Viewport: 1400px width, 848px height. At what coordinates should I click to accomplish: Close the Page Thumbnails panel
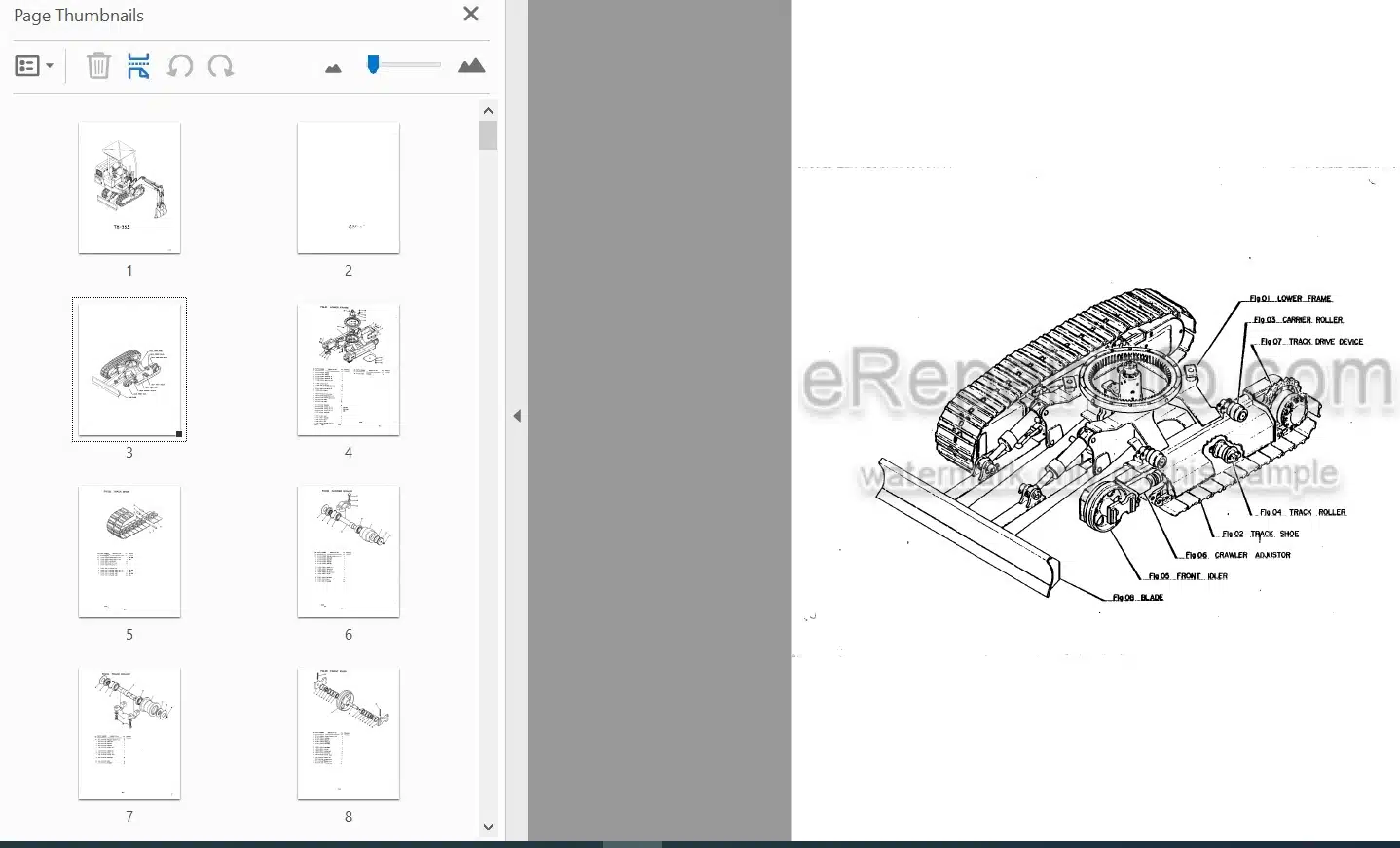[x=471, y=15]
